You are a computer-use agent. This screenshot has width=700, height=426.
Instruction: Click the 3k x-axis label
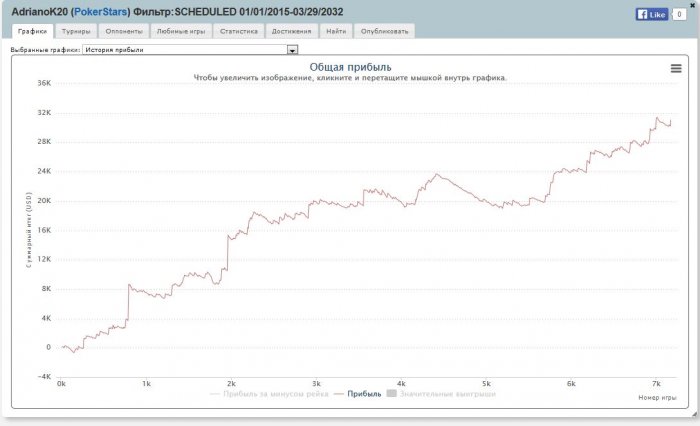316,384
